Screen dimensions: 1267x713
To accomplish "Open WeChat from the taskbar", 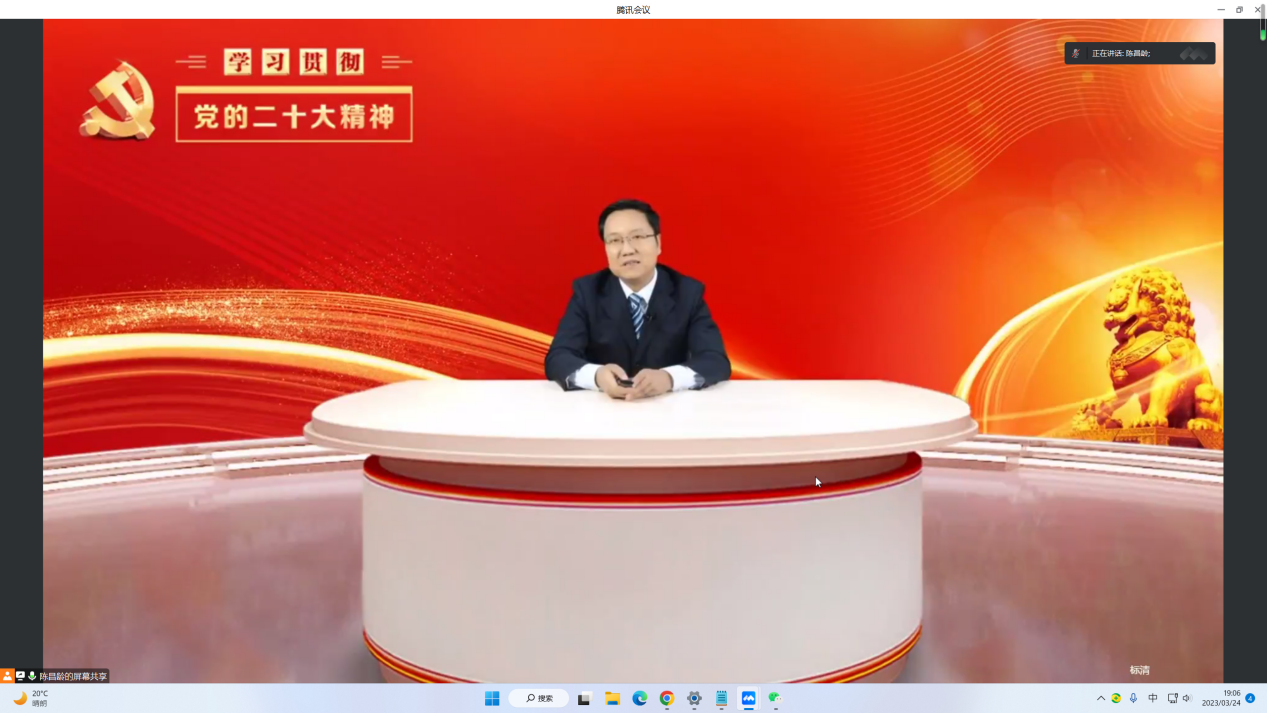I will (x=775, y=698).
